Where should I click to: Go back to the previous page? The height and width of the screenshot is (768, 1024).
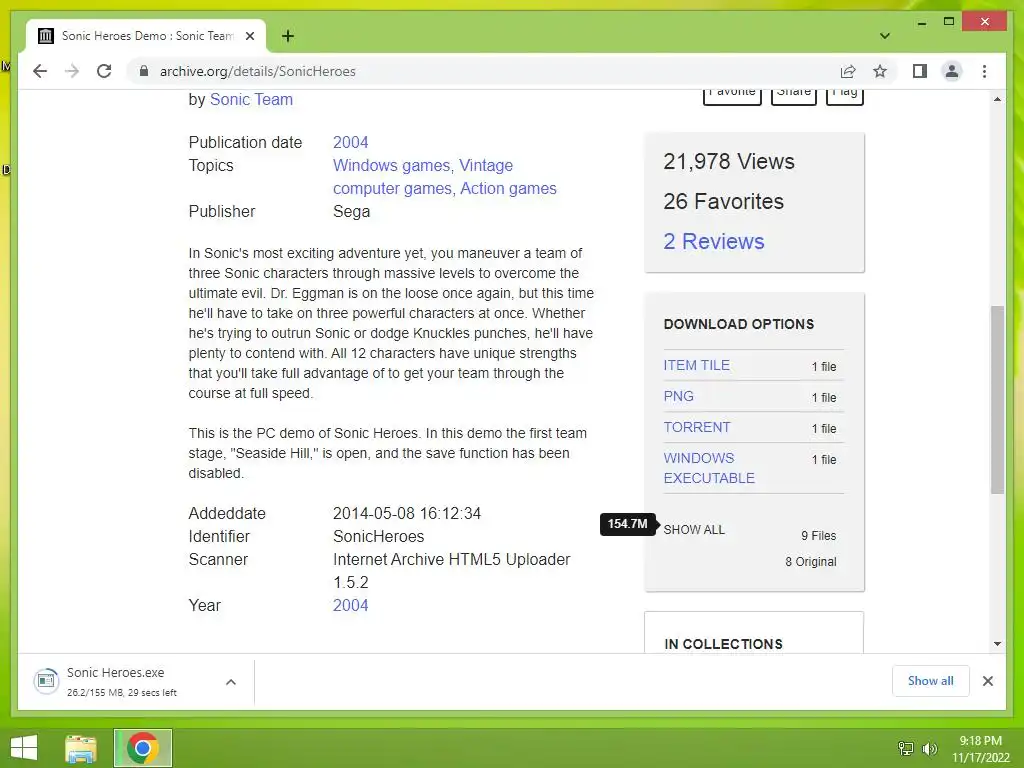(x=40, y=71)
